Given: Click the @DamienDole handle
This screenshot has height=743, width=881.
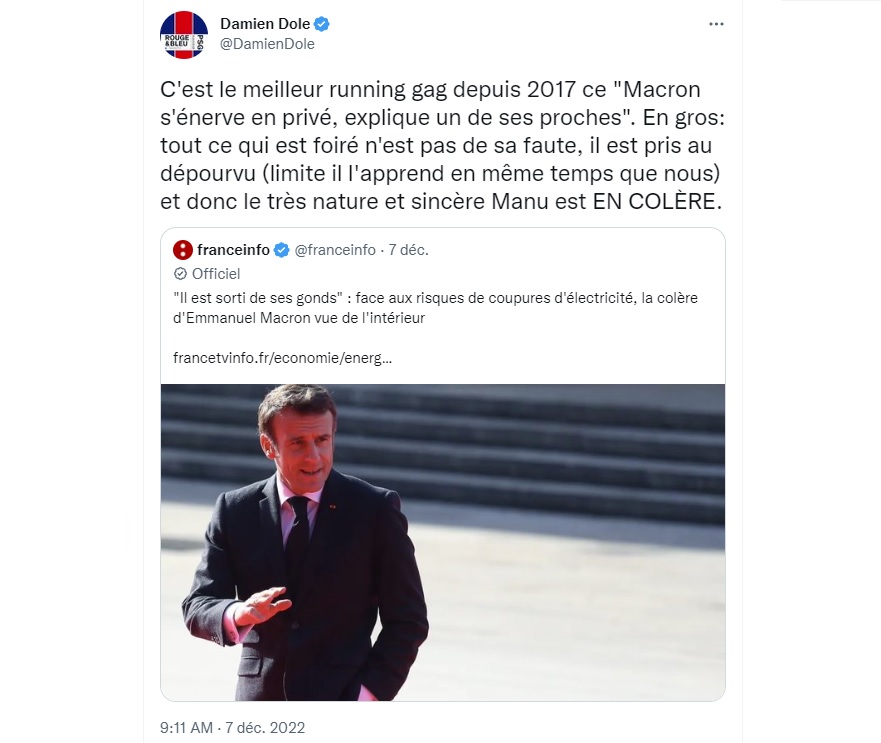Looking at the screenshot, I should click(266, 44).
